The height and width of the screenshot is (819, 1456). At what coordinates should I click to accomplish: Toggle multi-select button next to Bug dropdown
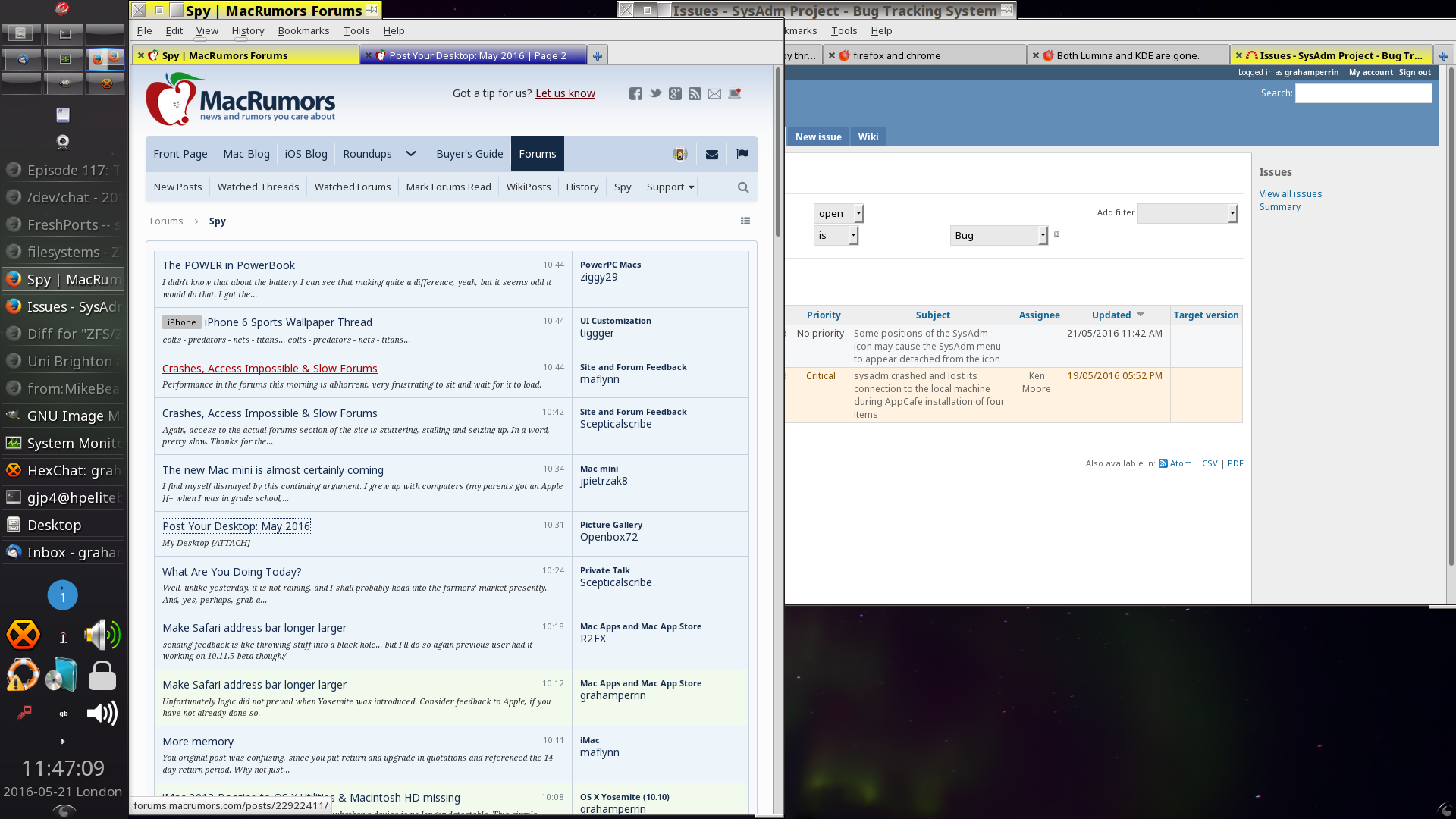click(1057, 234)
